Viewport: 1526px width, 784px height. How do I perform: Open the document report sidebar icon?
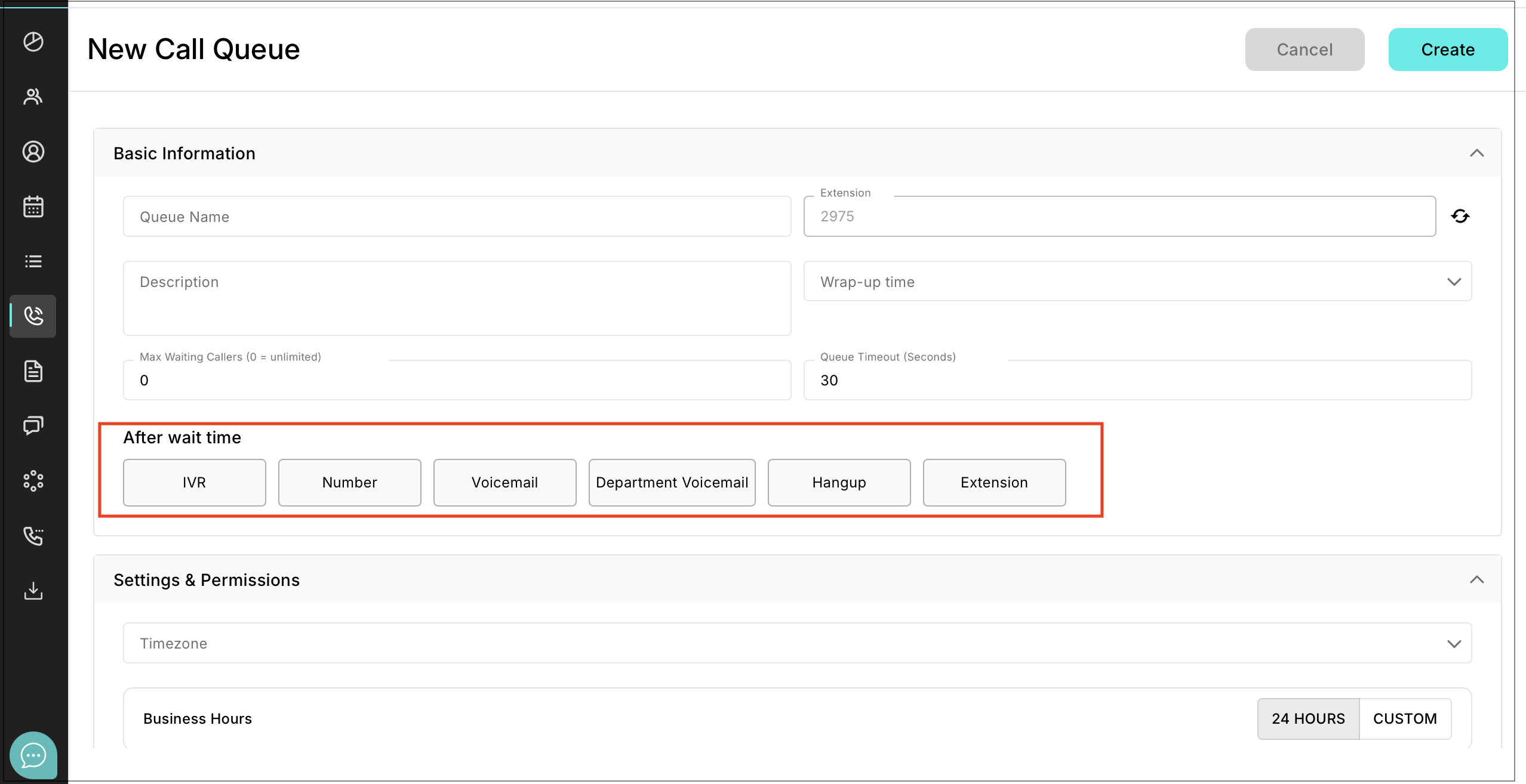coord(33,371)
